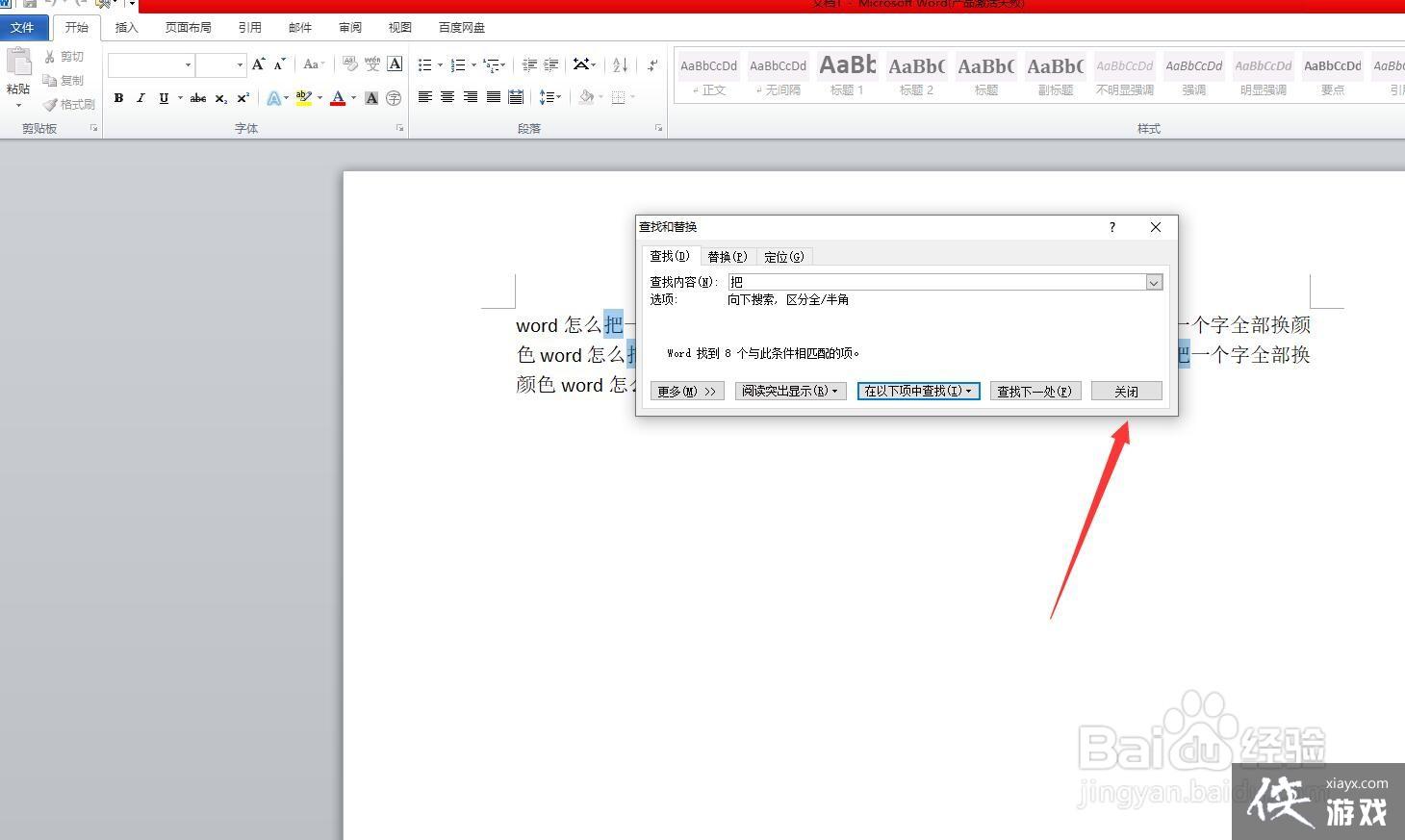Increase paragraph indent
The image size is (1405, 840).
551,65
